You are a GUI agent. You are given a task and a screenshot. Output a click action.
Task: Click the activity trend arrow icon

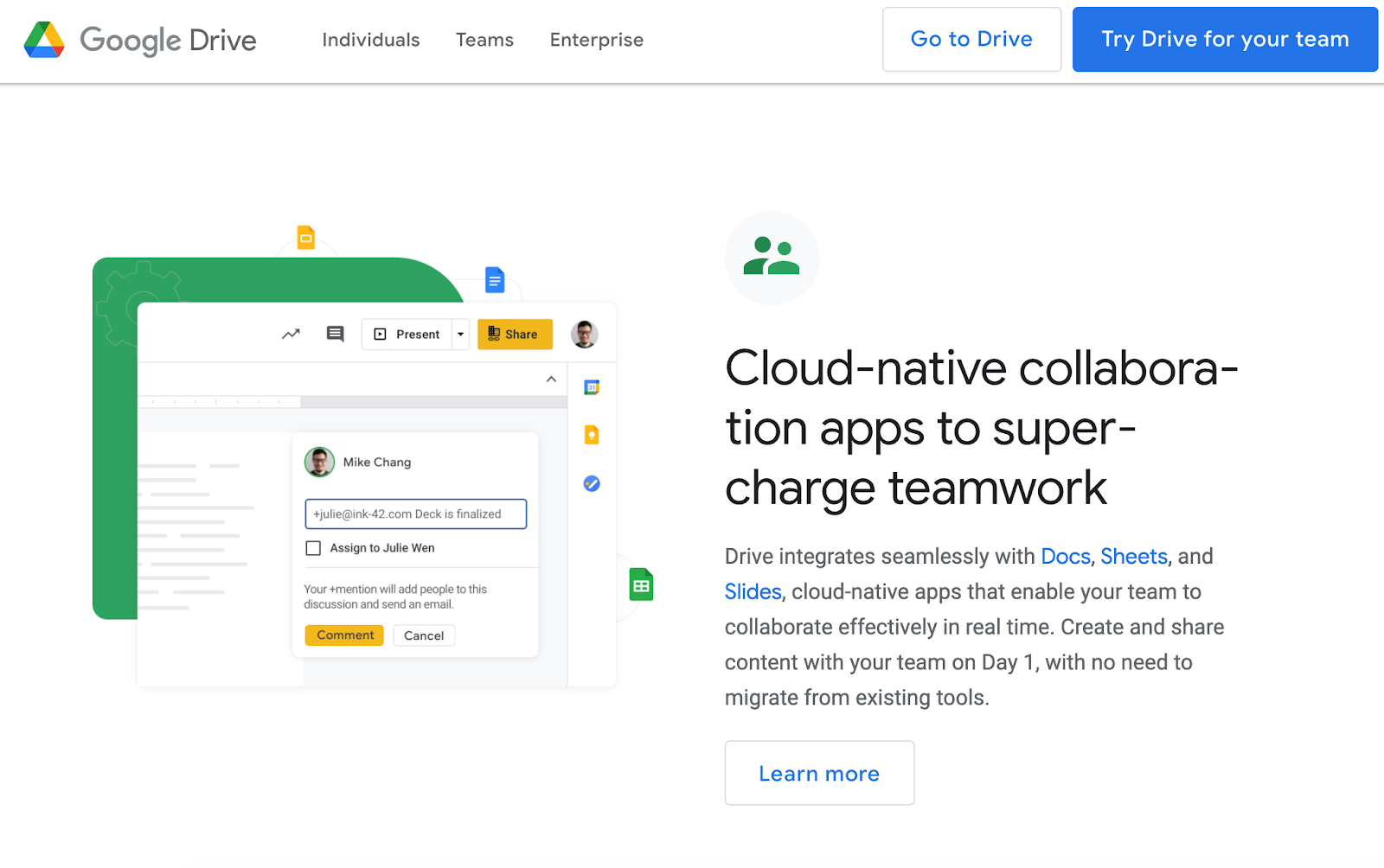[291, 334]
